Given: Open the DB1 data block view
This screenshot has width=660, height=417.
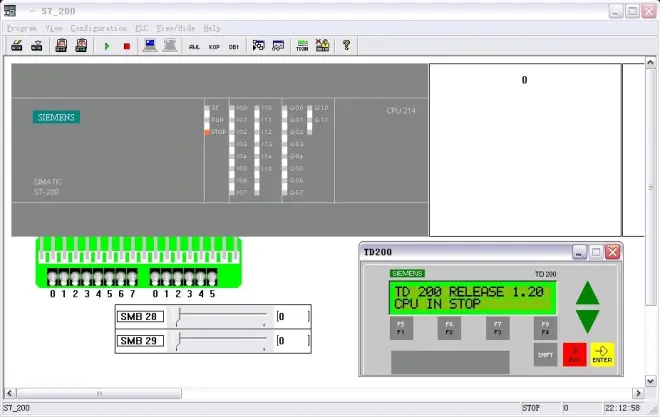Looking at the screenshot, I should point(234,47).
